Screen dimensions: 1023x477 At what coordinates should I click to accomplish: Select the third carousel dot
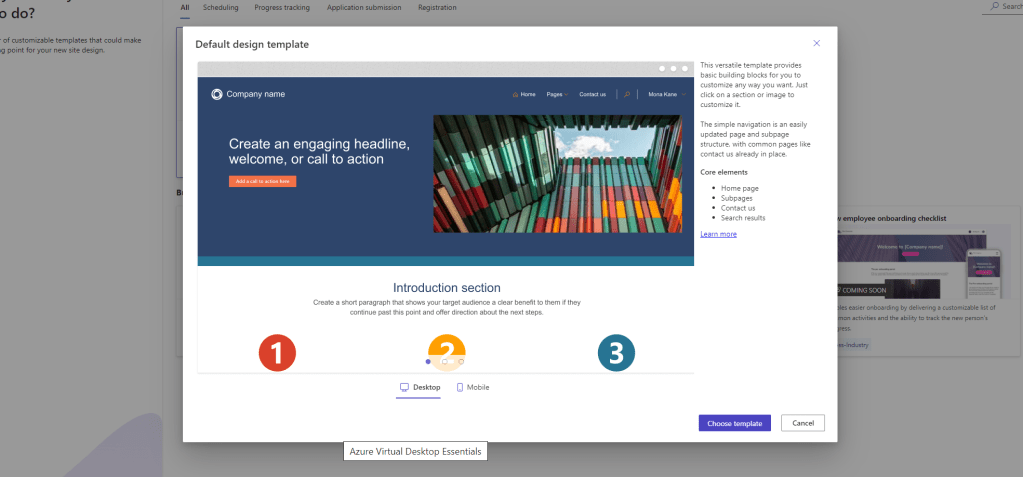[461, 361]
